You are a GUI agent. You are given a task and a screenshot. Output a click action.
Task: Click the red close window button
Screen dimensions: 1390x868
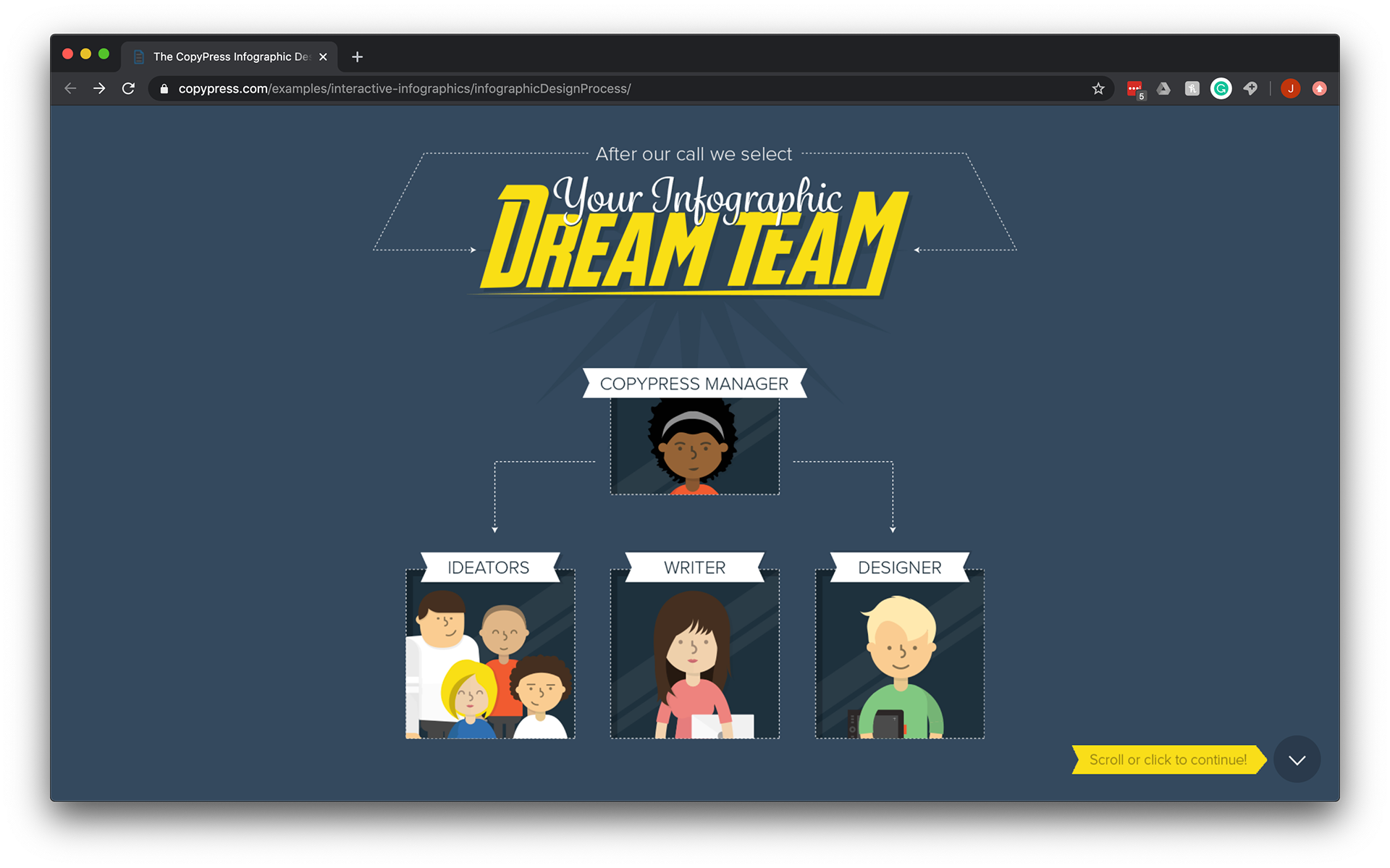[67, 54]
